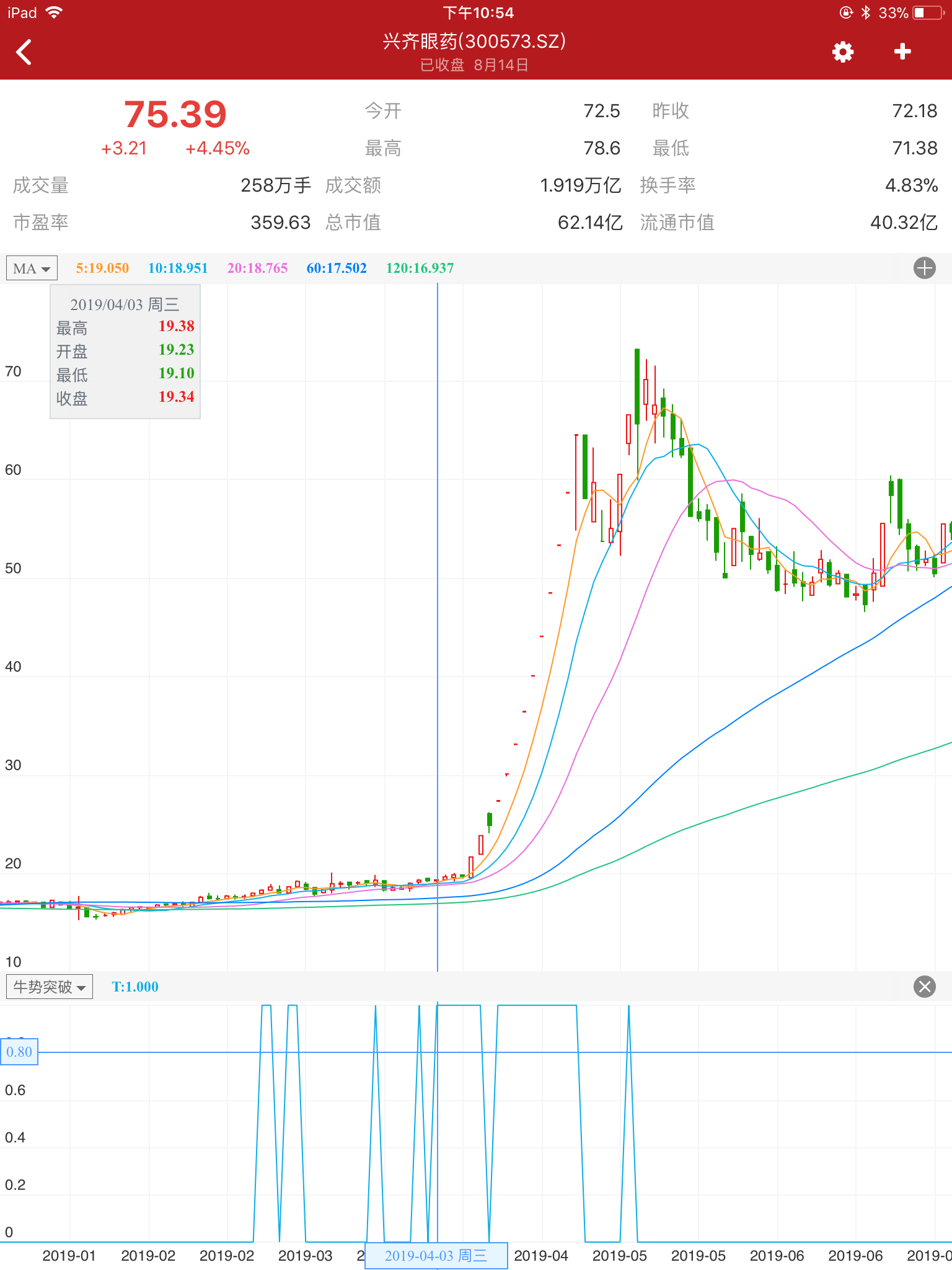952x1270 pixels.
Task: Tap the turnover rate 4.83%
Action: coord(911,185)
